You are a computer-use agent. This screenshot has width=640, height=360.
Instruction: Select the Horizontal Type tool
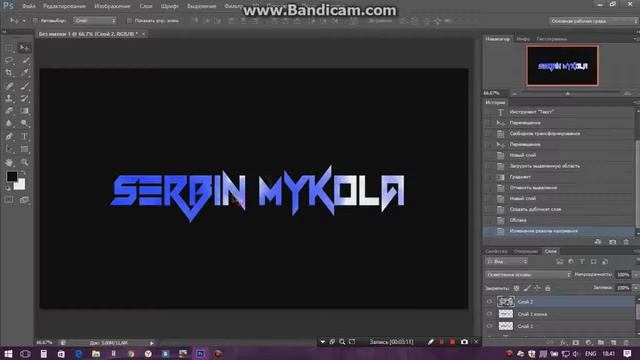coord(24,136)
